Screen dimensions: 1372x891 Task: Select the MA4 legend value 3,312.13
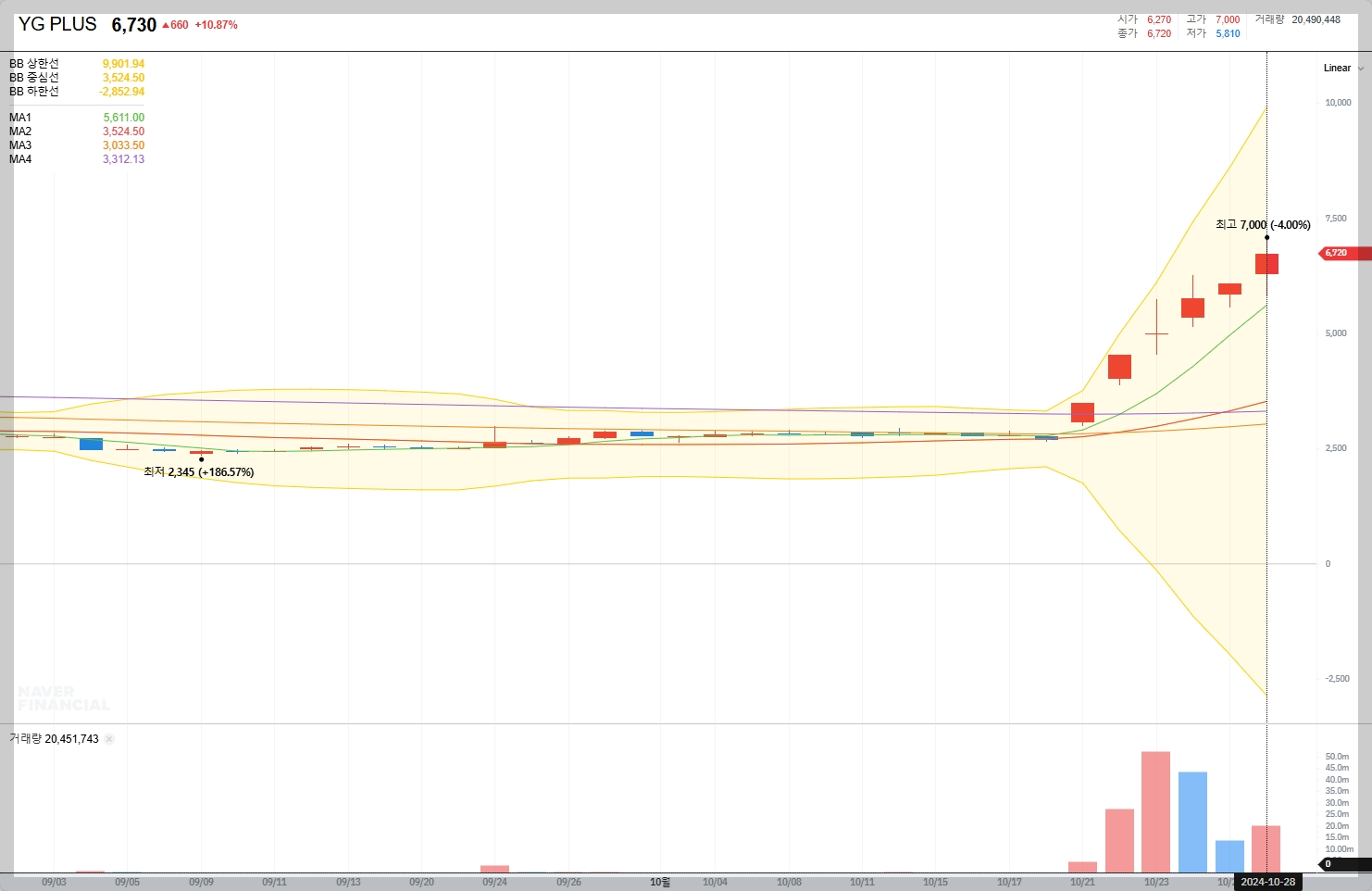pos(123,159)
